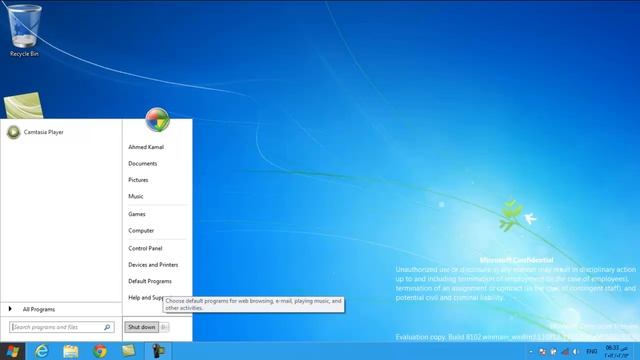Launch Google Chrome from the taskbar

pos(100,351)
